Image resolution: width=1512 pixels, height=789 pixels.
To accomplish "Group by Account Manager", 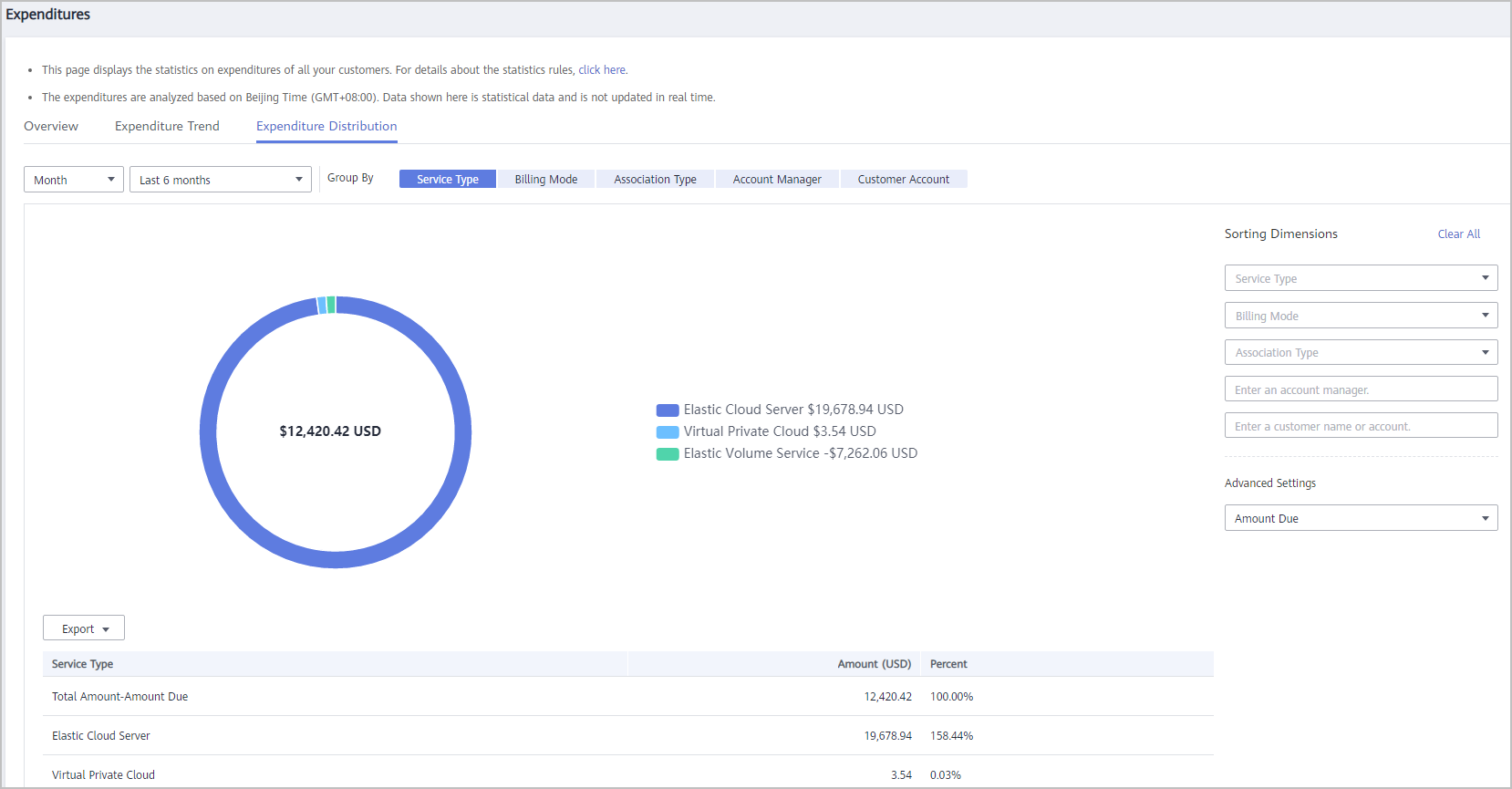I will [777, 179].
